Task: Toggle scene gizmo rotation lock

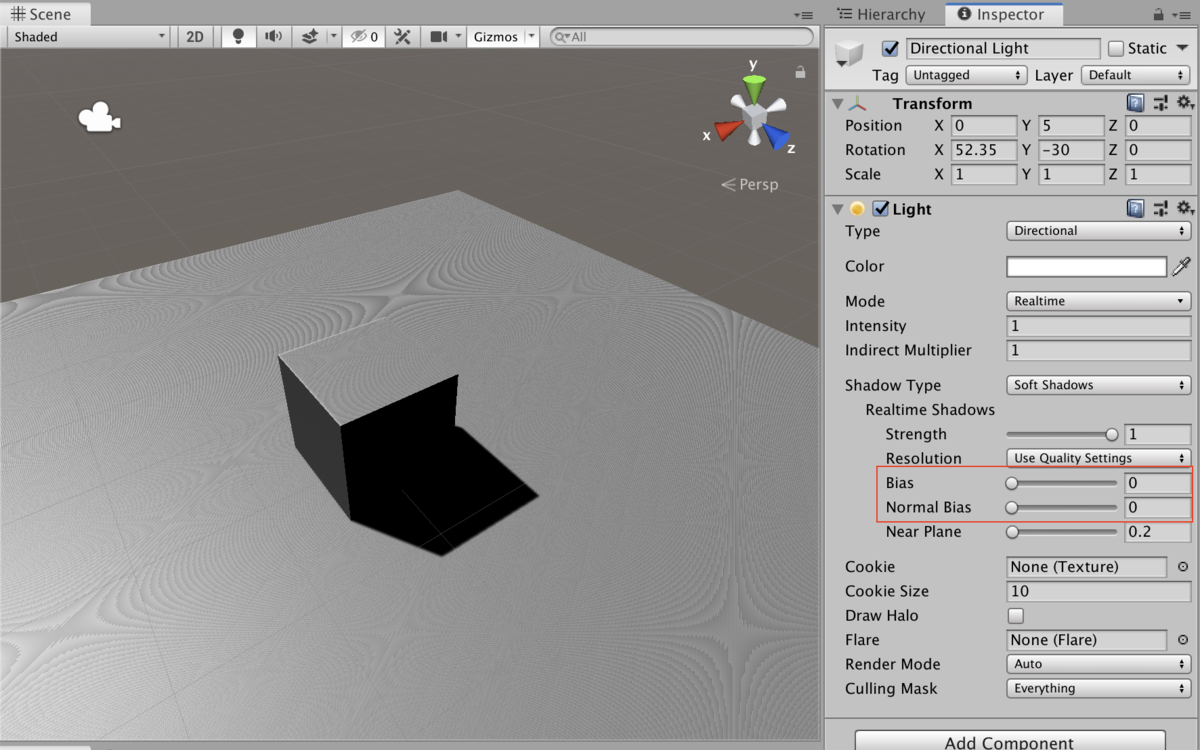Action: [800, 72]
